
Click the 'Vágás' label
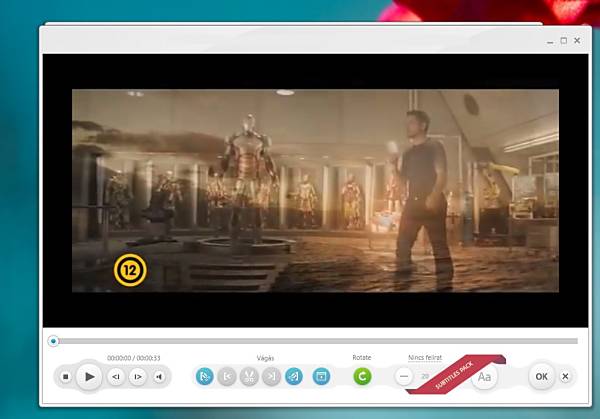(265, 358)
